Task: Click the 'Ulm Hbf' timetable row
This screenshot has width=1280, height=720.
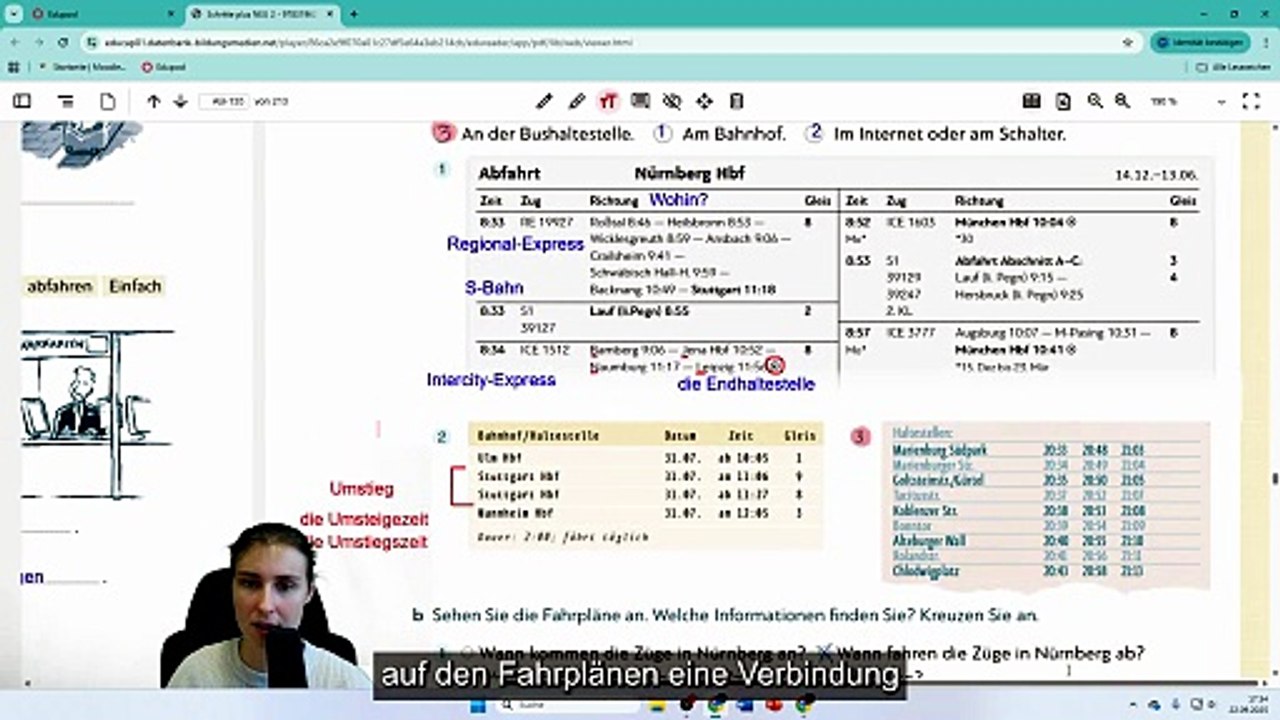Action: coord(645,458)
